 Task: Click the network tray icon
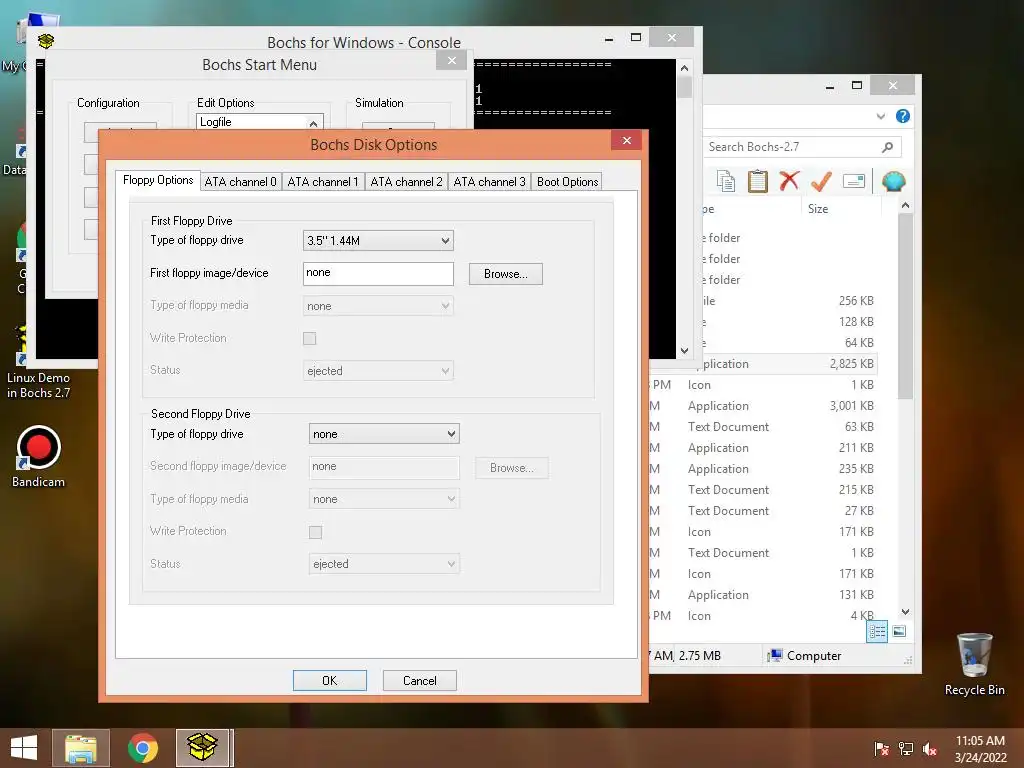tap(906, 749)
